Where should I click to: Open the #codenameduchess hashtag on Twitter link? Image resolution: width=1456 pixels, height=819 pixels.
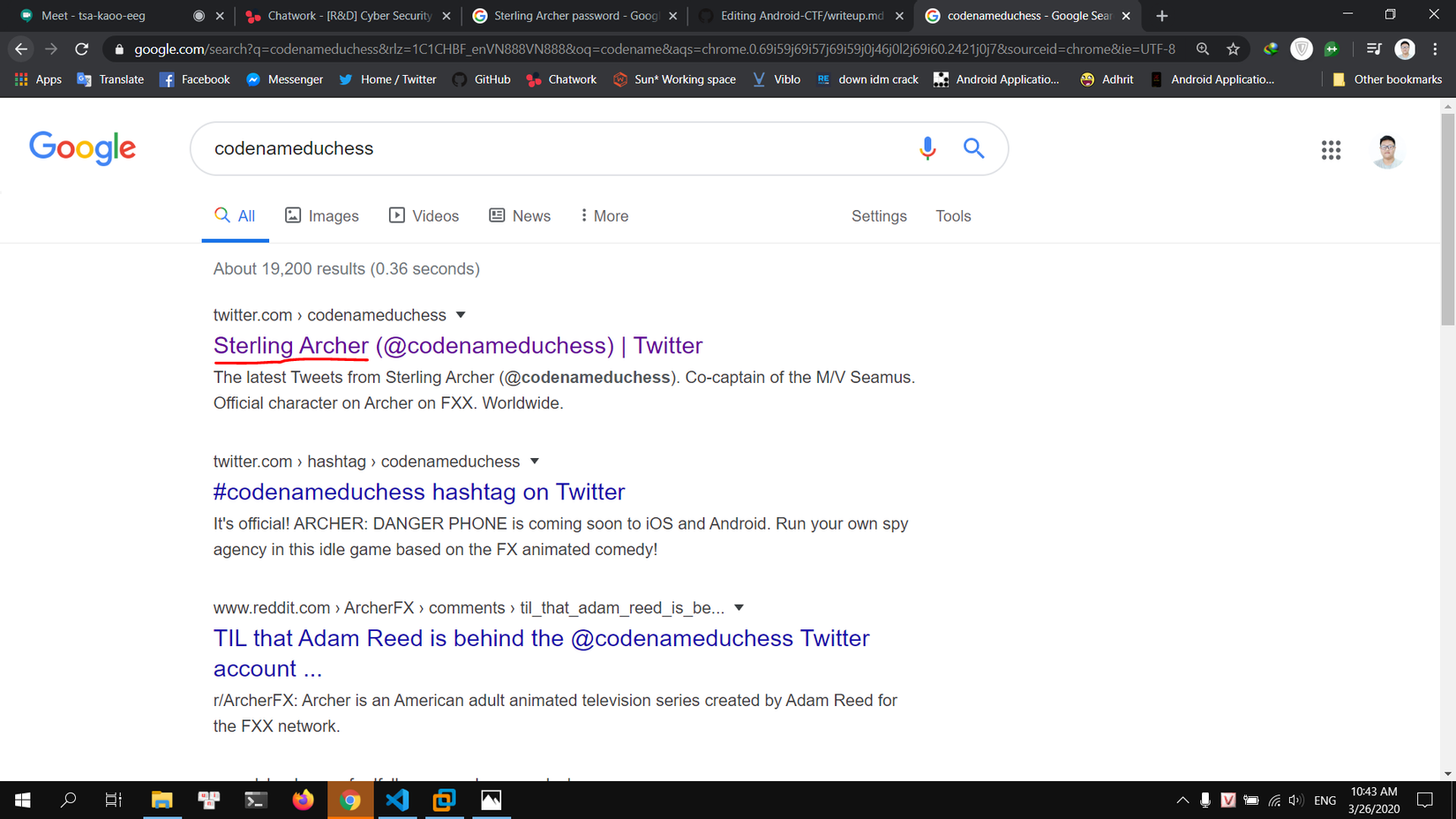(x=419, y=492)
